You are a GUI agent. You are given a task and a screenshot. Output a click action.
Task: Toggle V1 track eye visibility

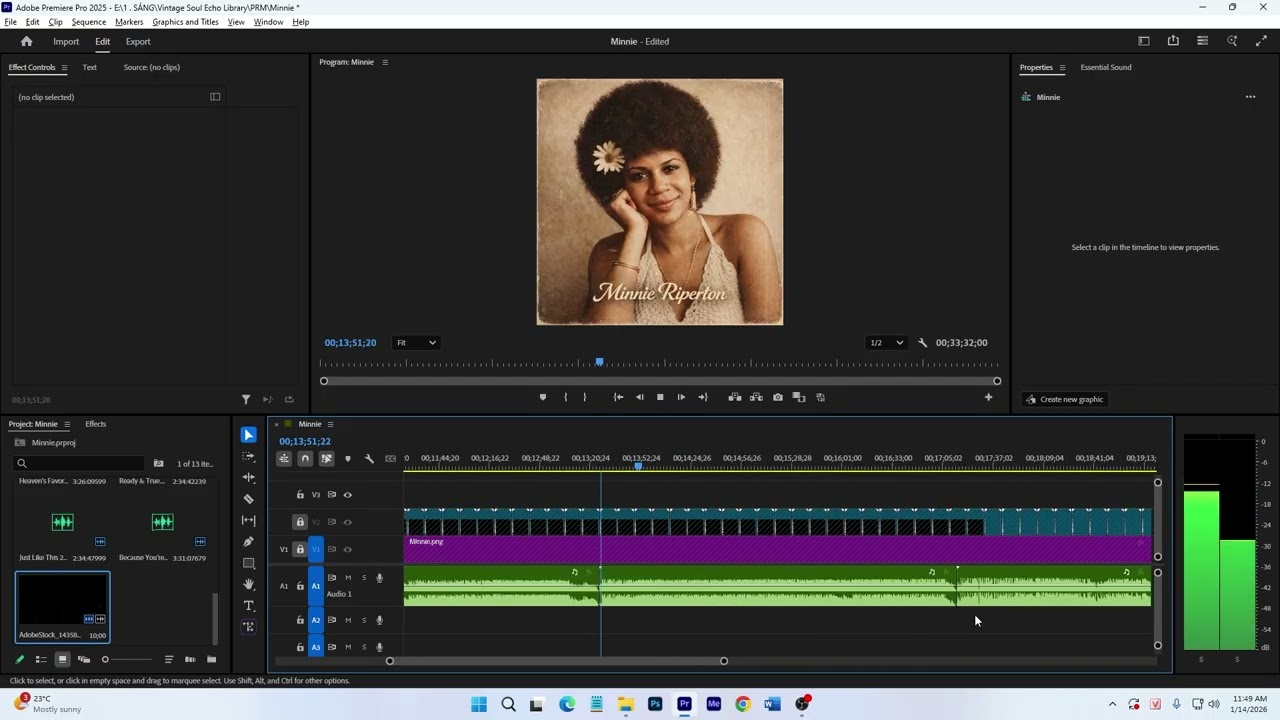coord(348,549)
